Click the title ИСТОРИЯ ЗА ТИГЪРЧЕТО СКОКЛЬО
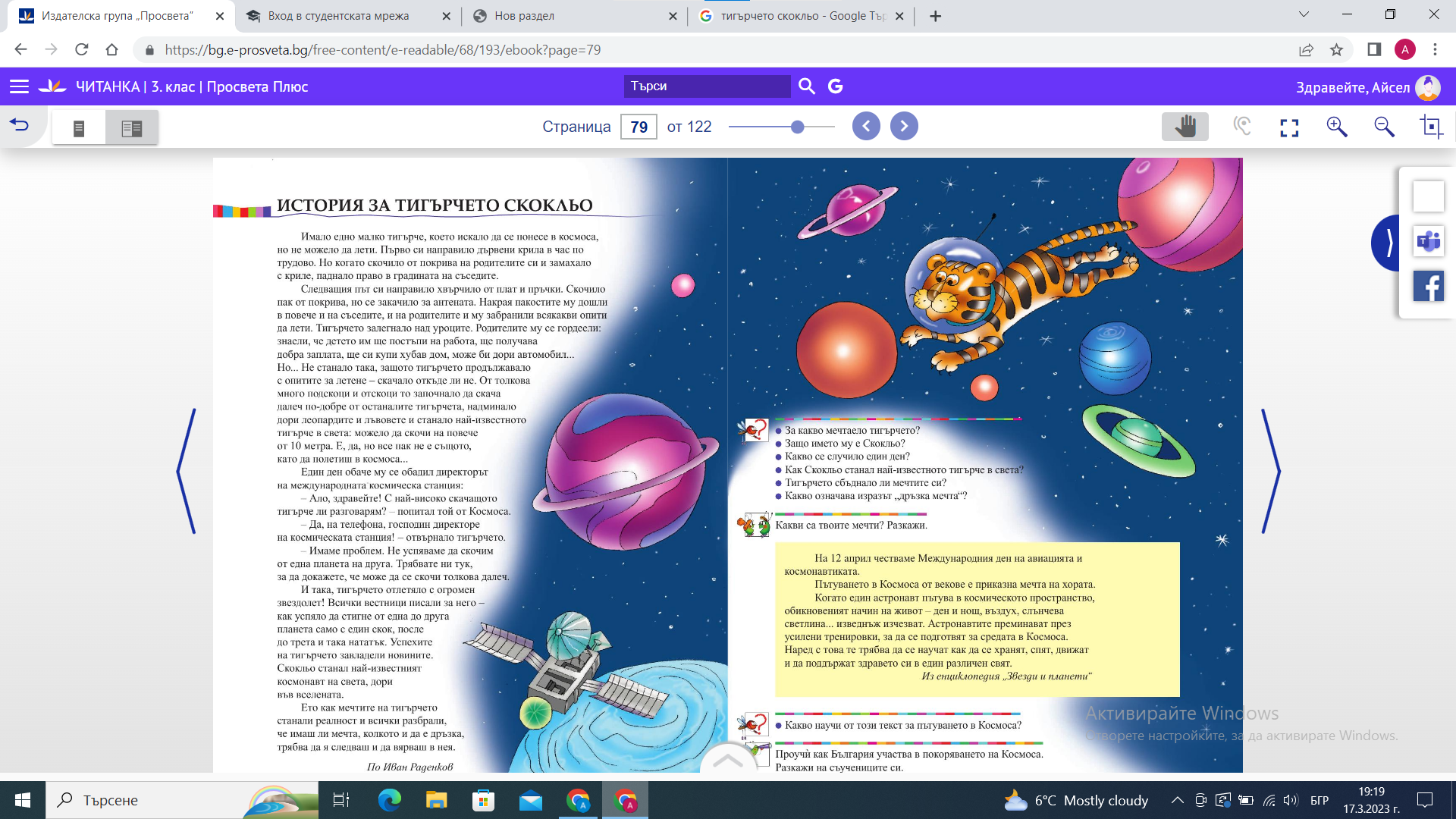Screen dimensions: 1456x819 (435, 206)
